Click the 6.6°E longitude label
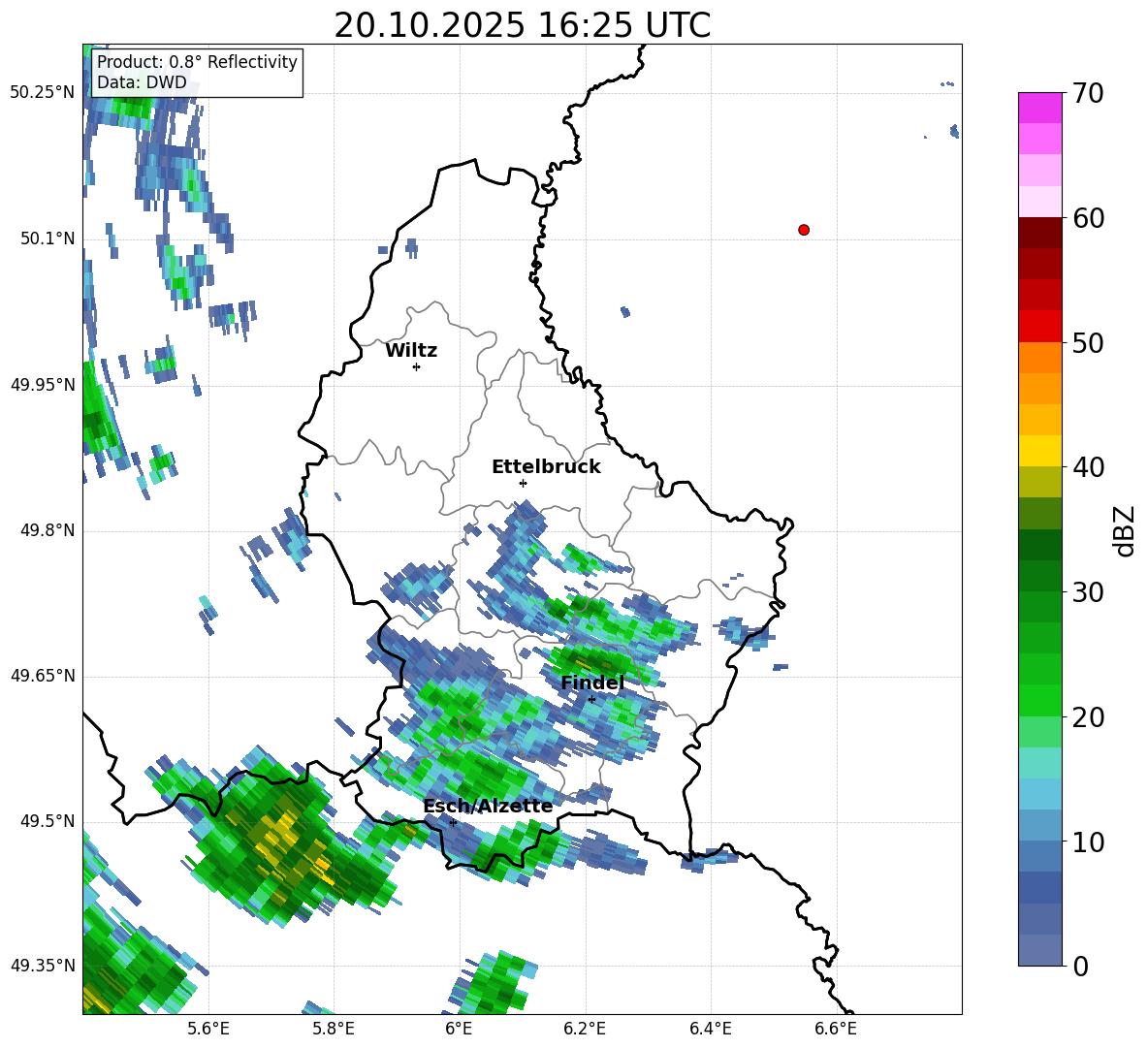 [836, 1029]
